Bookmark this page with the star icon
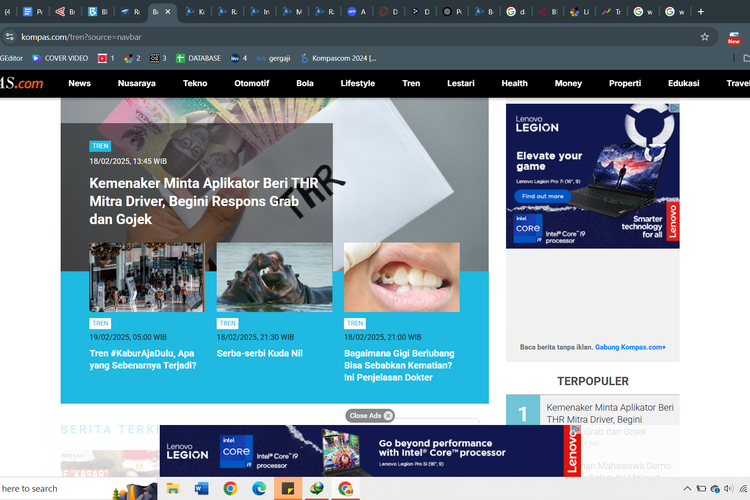 pos(705,37)
